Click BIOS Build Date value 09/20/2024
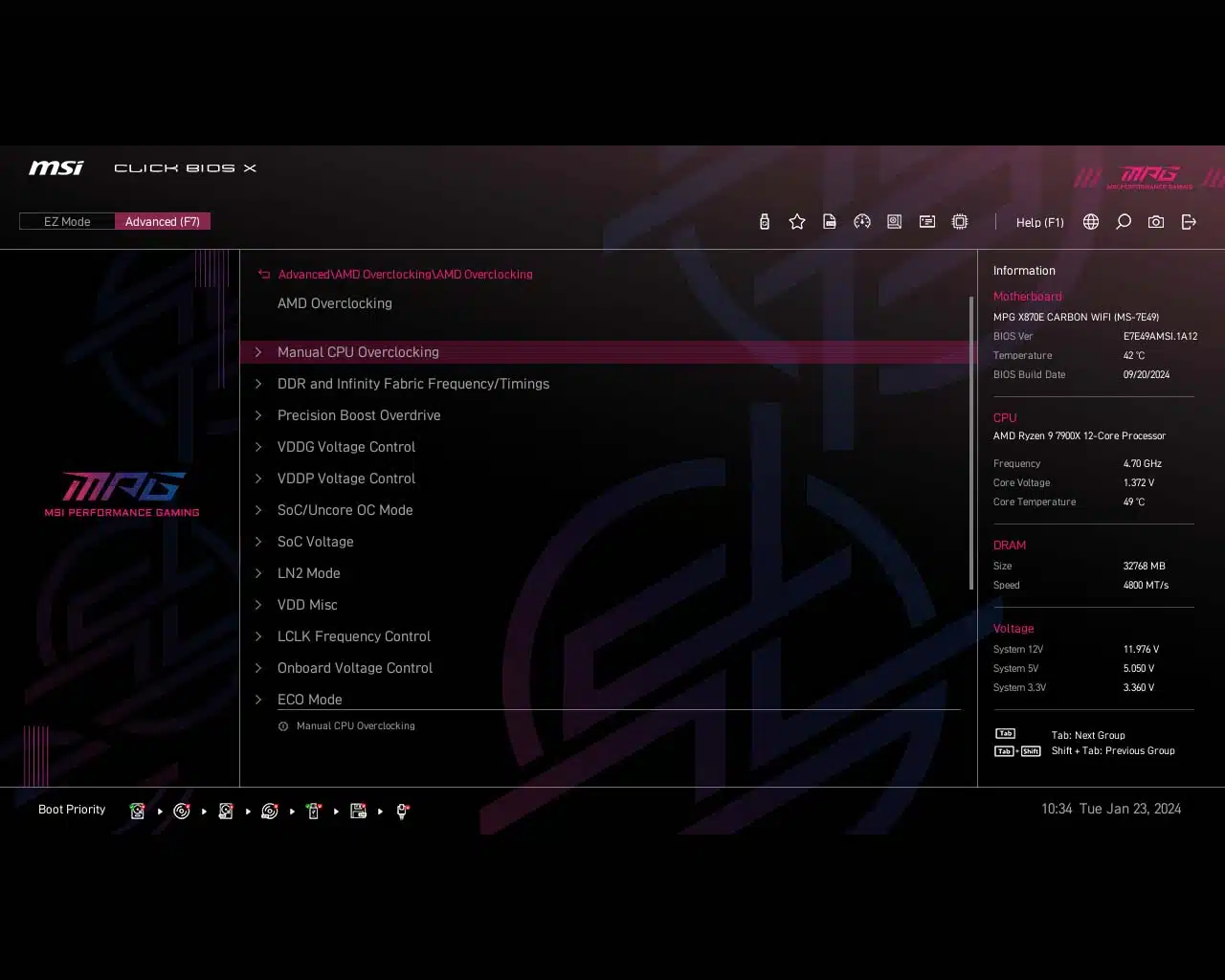Viewport: 1225px width, 980px height. click(x=1147, y=374)
